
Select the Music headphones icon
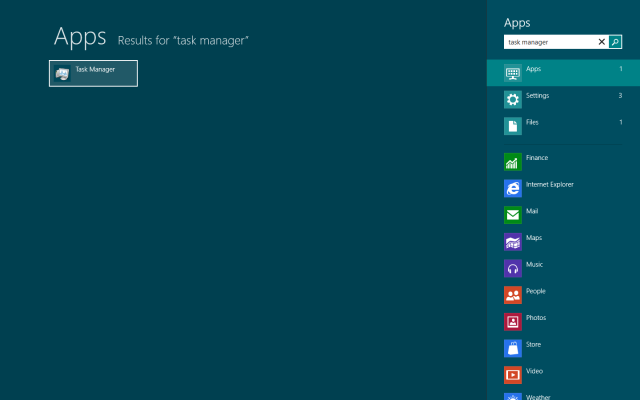pos(513,268)
